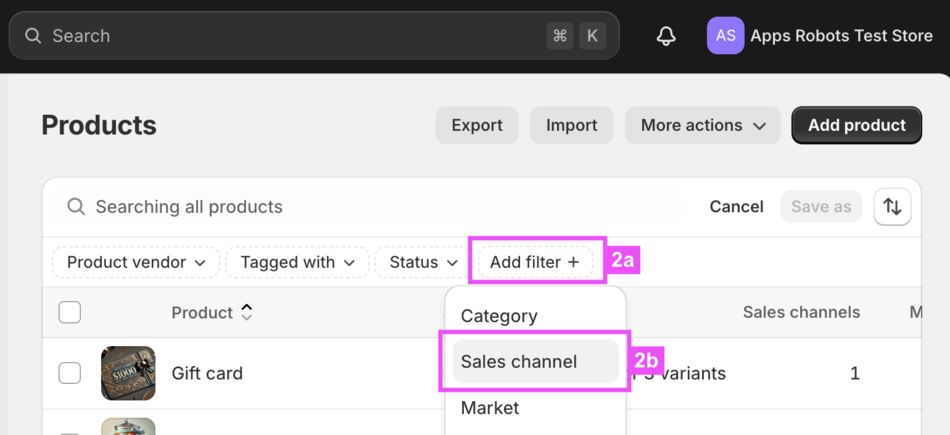Check the Gift card row checkbox

point(70,373)
